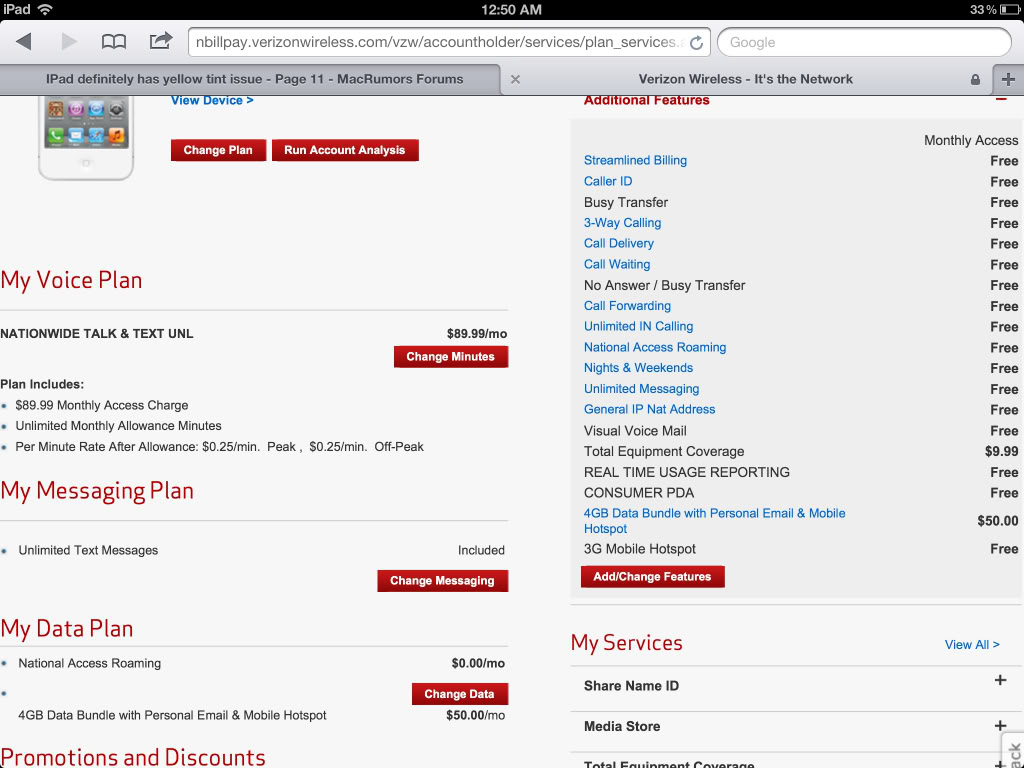Collapse the Additional Features section
The width and height of the screenshot is (1024, 768).
point(1000,100)
